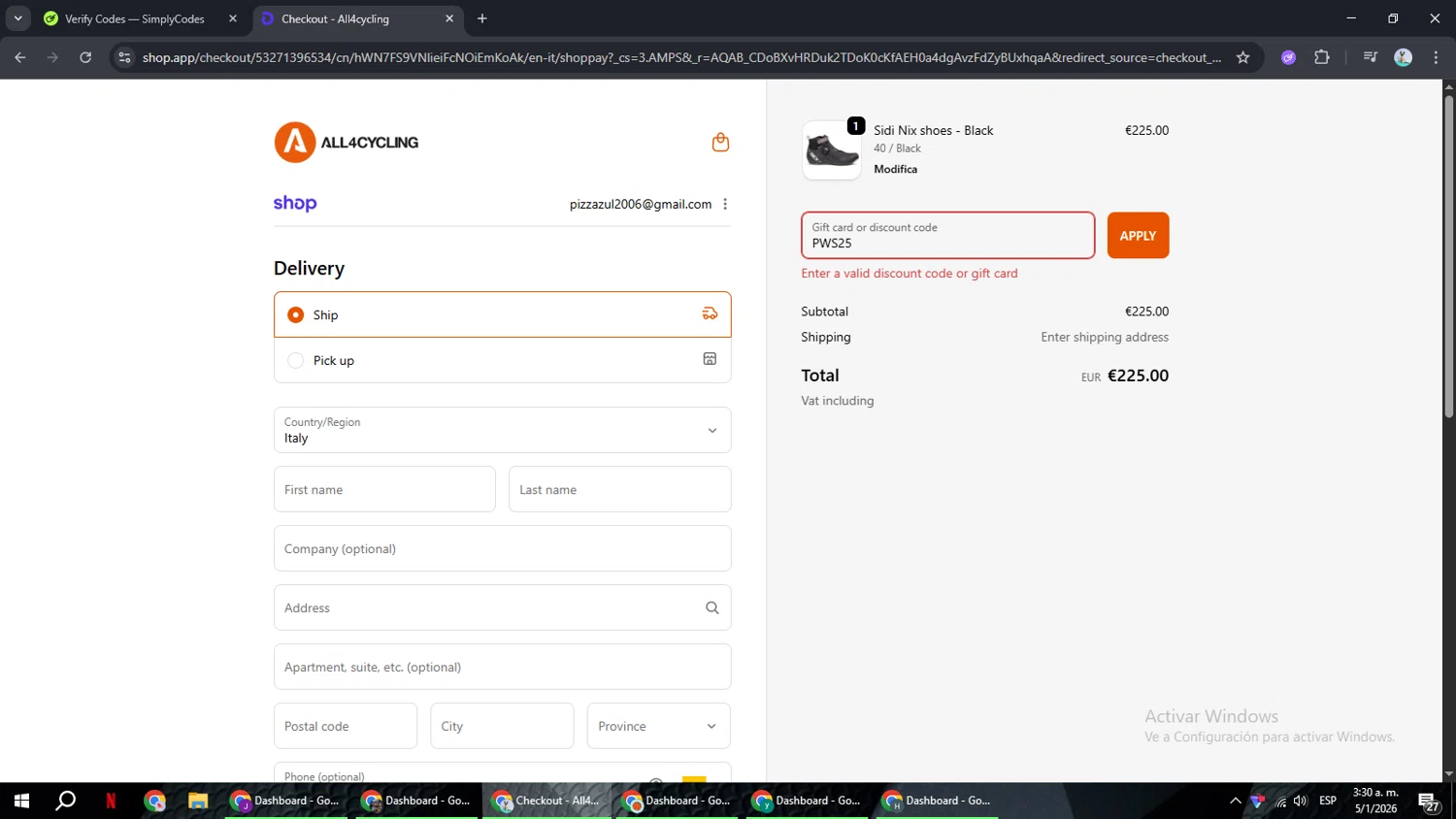Close the Verify Codes tab
Image resolution: width=1456 pixels, height=819 pixels.
click(233, 18)
